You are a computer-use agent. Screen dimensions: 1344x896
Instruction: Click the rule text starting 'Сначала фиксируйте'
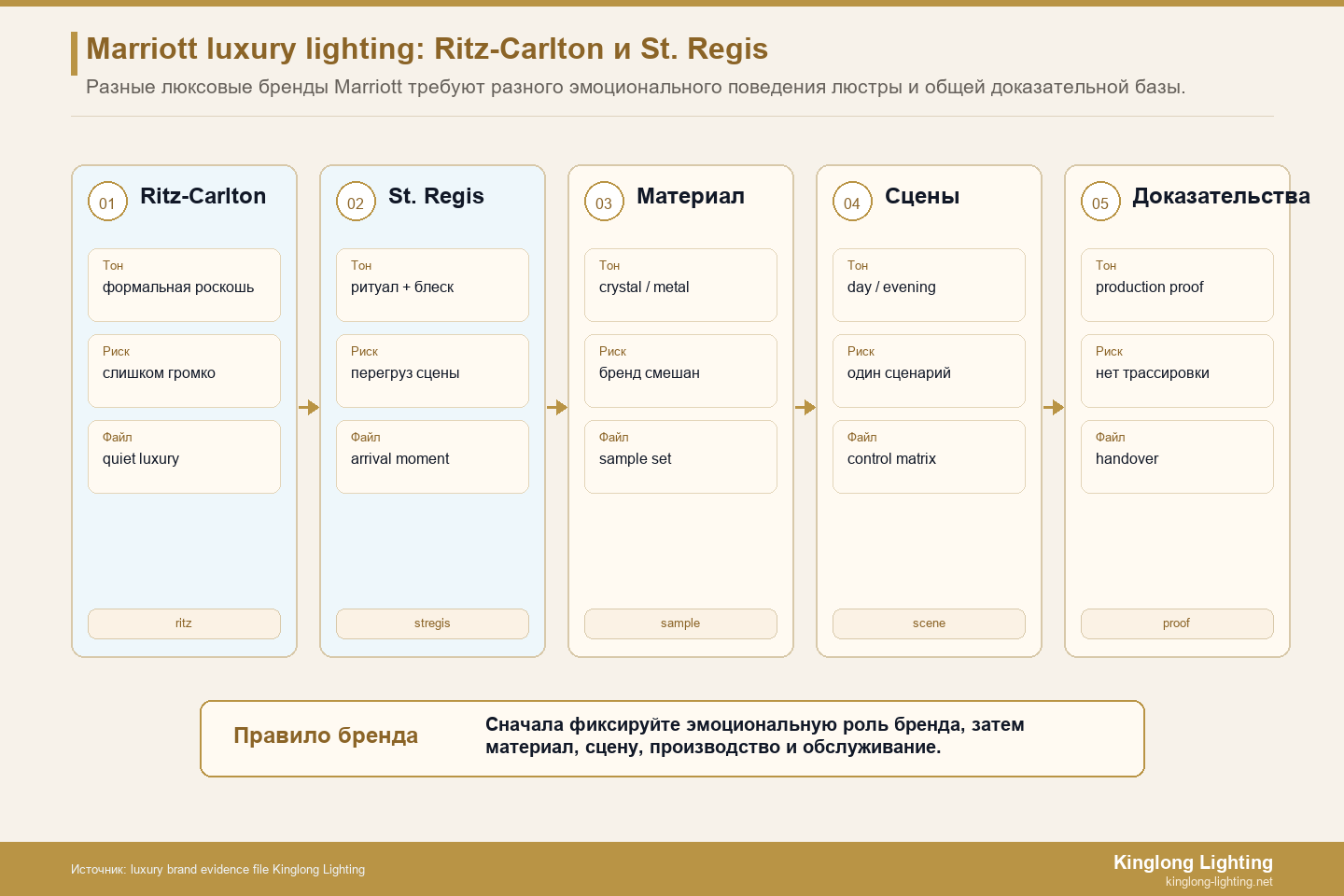click(755, 735)
